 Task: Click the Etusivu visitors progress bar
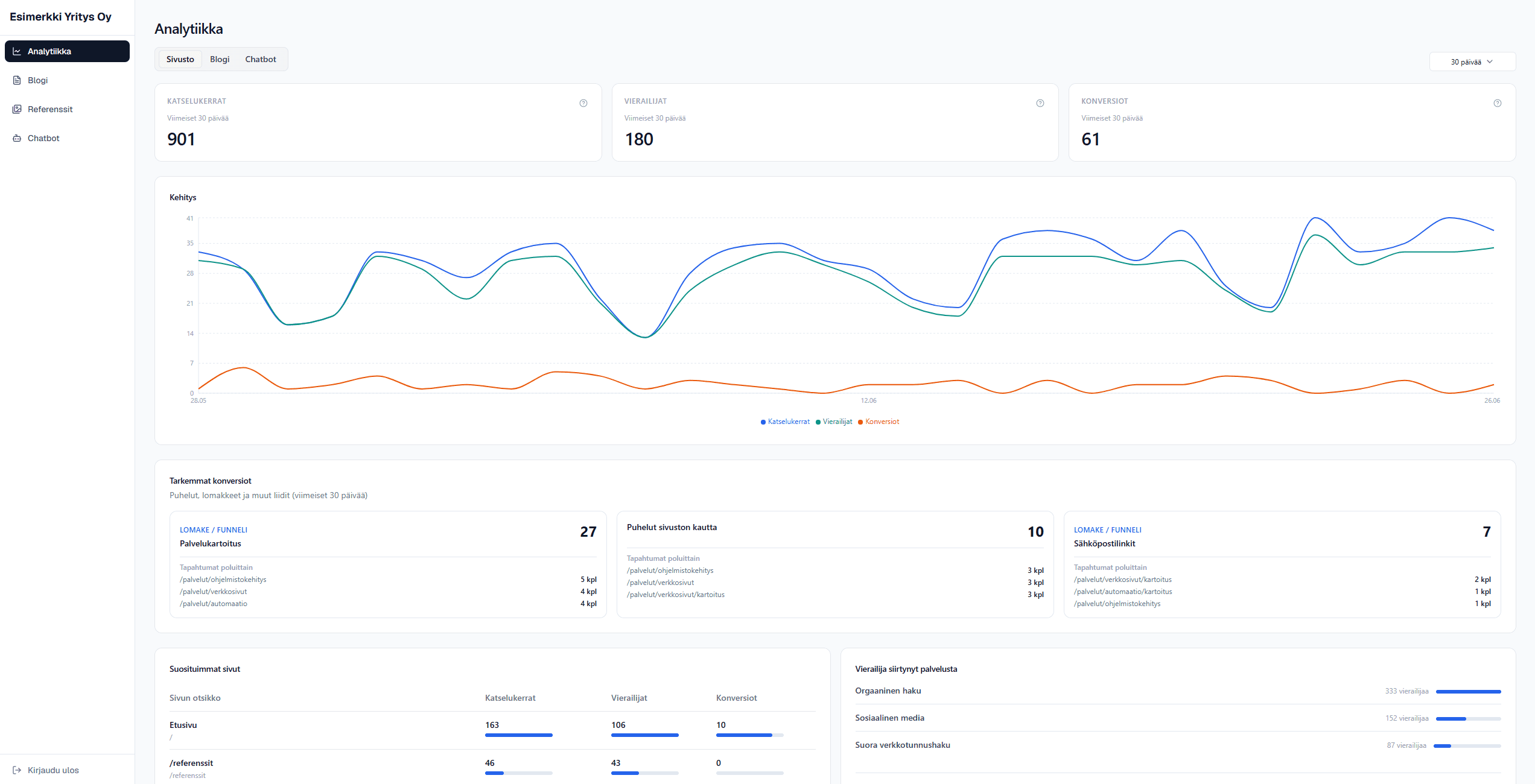[645, 735]
